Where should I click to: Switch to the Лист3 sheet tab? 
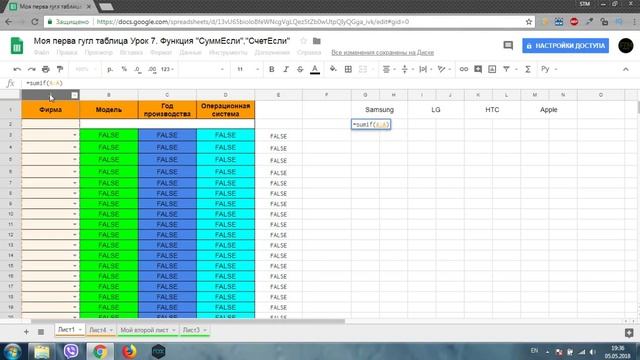coord(191,330)
